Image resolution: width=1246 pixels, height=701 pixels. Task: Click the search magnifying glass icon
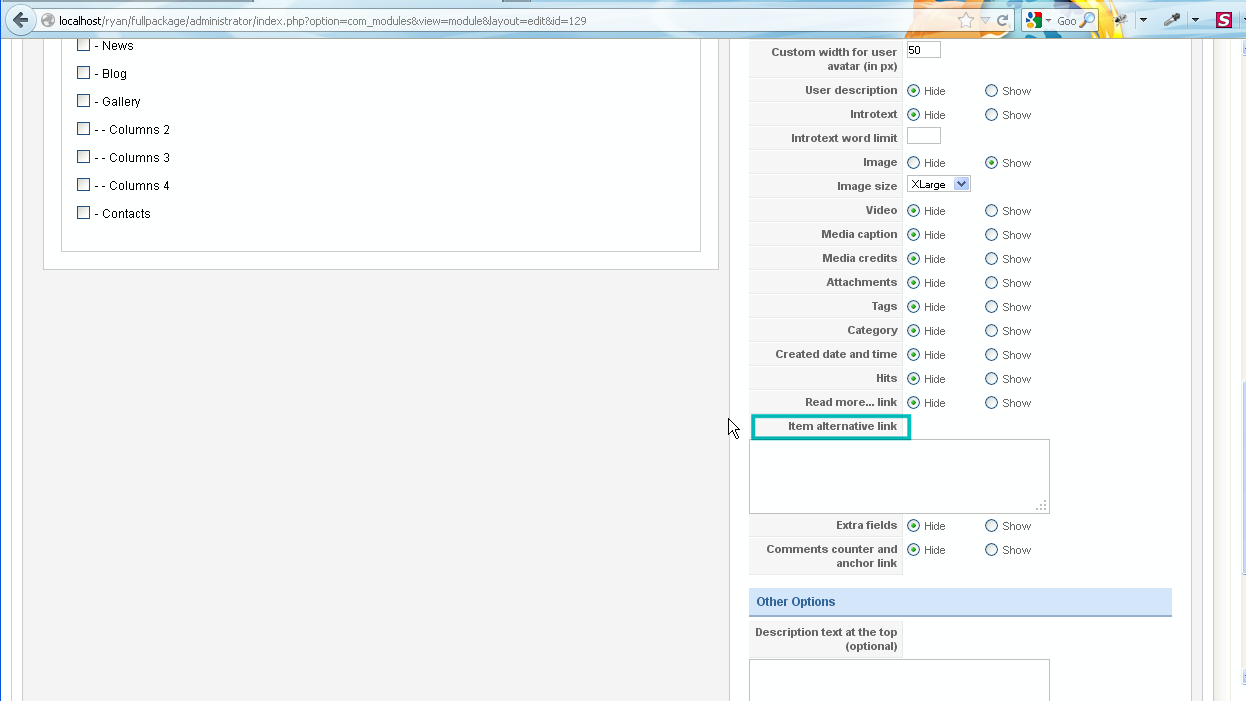click(x=1088, y=20)
